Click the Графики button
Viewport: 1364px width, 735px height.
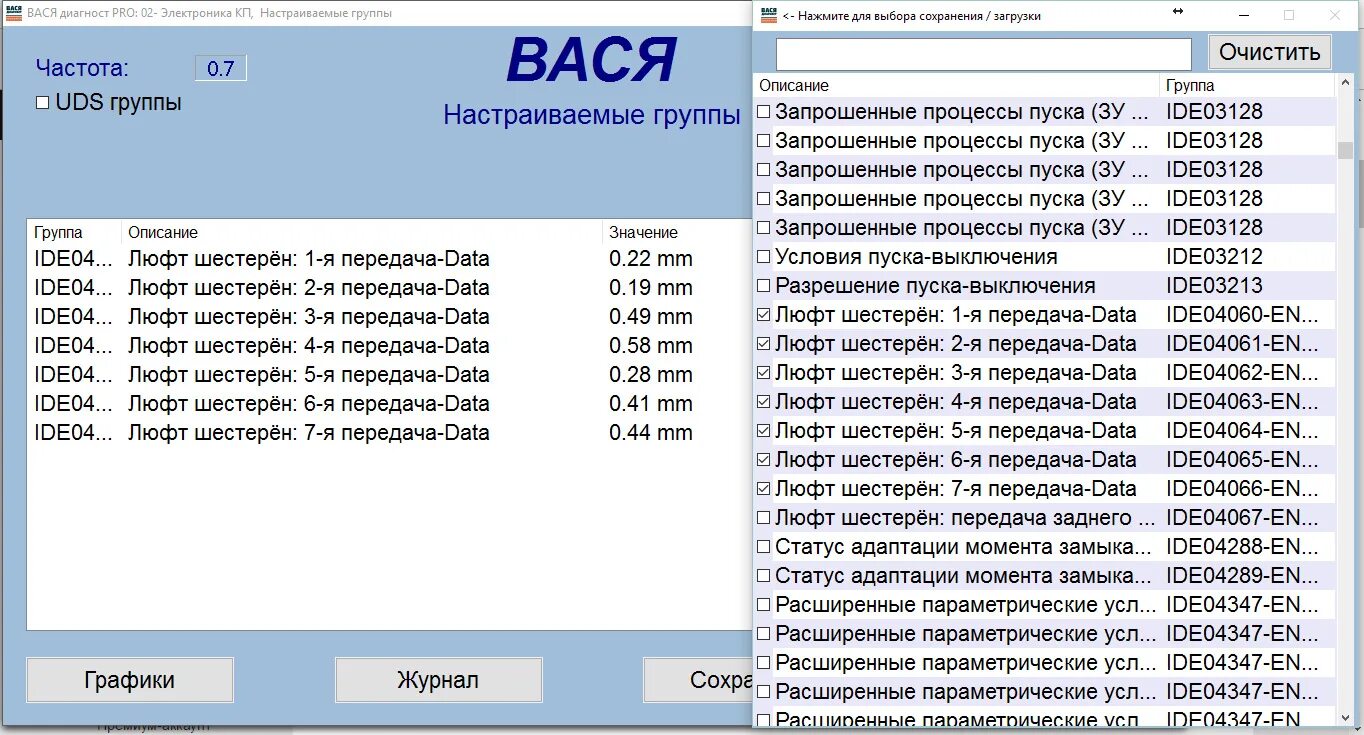(x=130, y=680)
